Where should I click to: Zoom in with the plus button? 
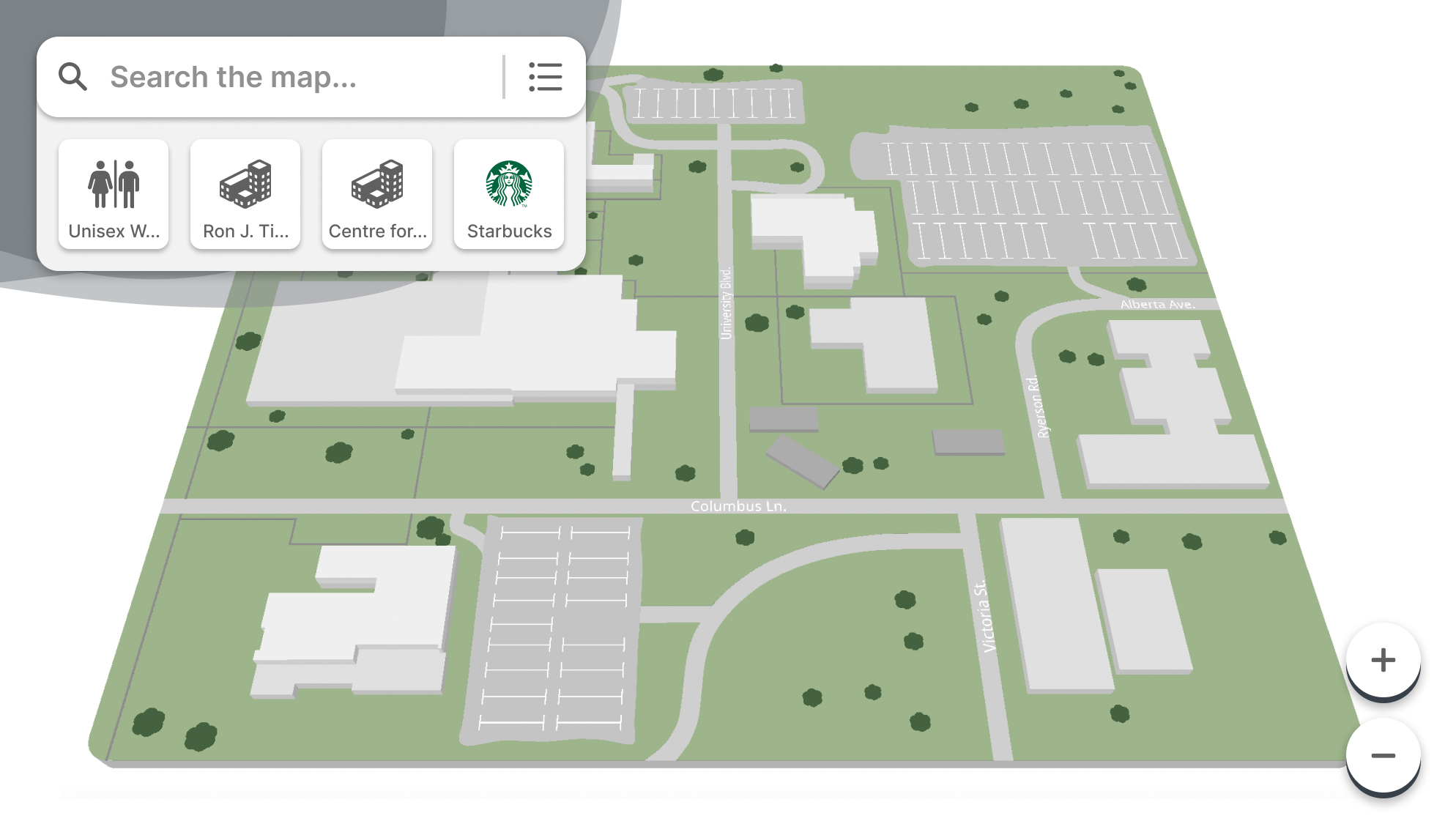click(1383, 660)
